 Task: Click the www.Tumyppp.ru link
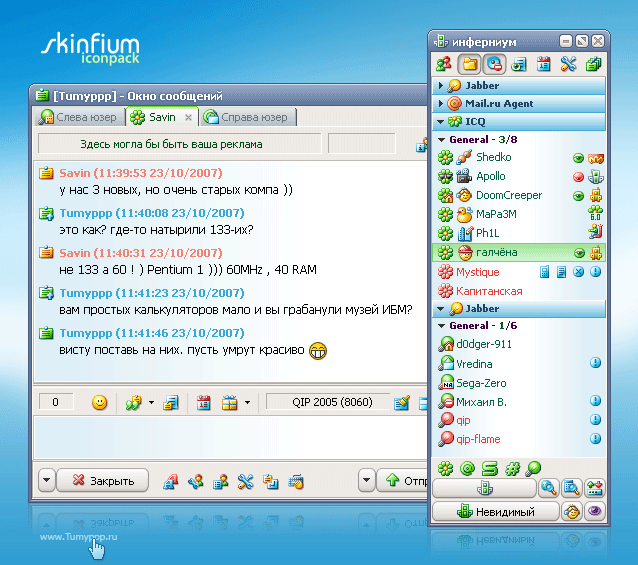tap(79, 537)
